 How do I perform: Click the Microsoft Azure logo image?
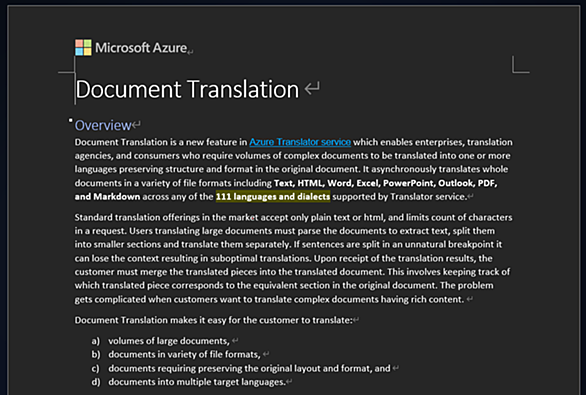[83, 47]
